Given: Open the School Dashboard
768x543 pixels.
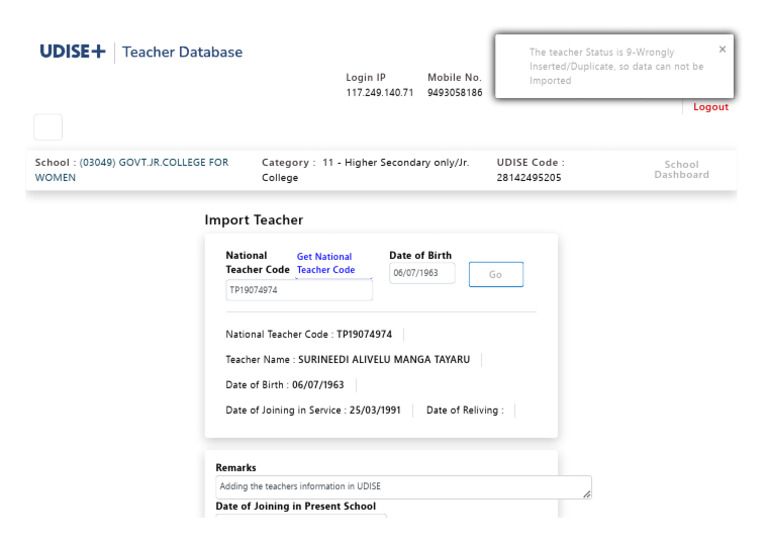Looking at the screenshot, I should tap(681, 169).
